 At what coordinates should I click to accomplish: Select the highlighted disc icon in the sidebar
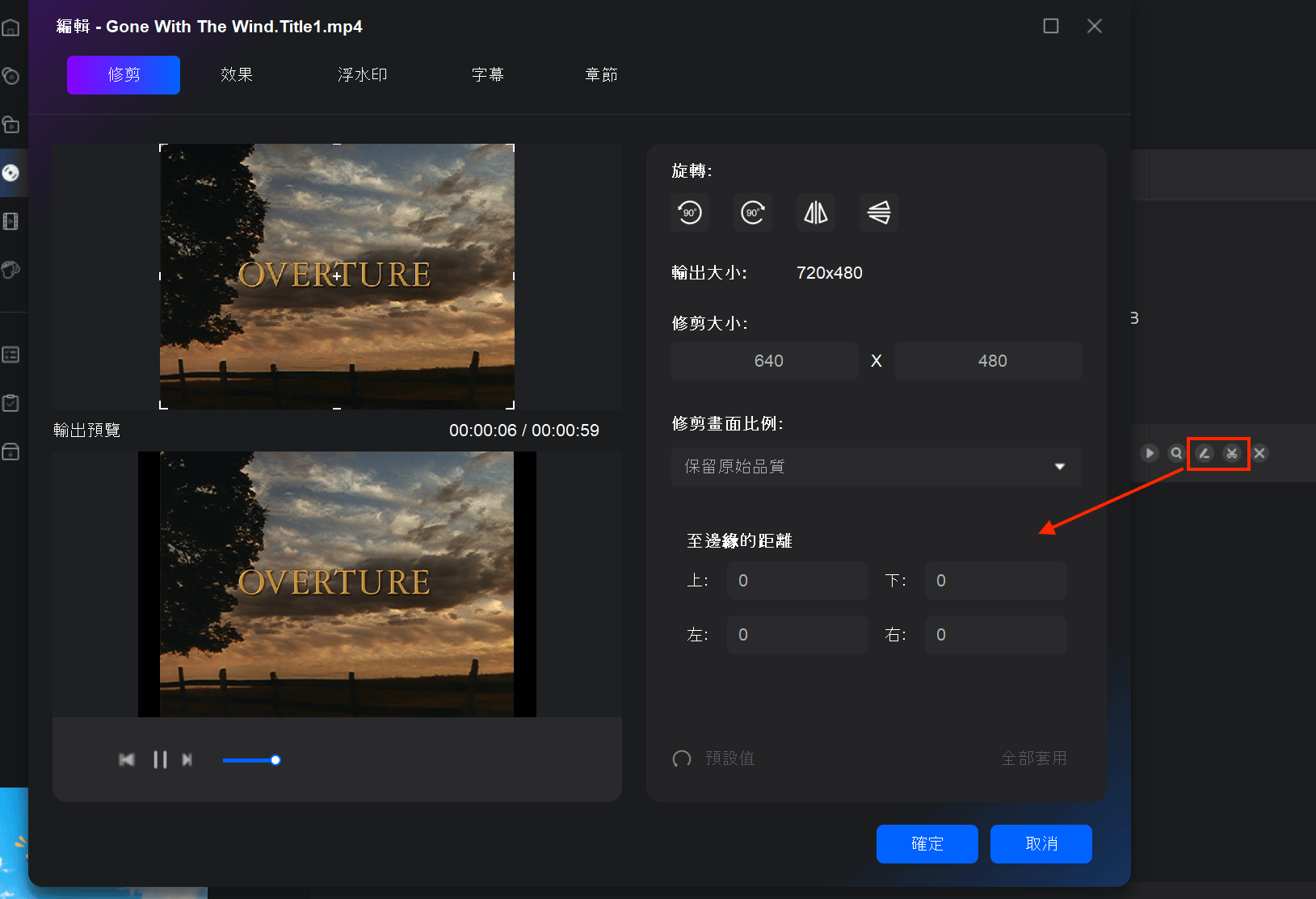pos(11,173)
